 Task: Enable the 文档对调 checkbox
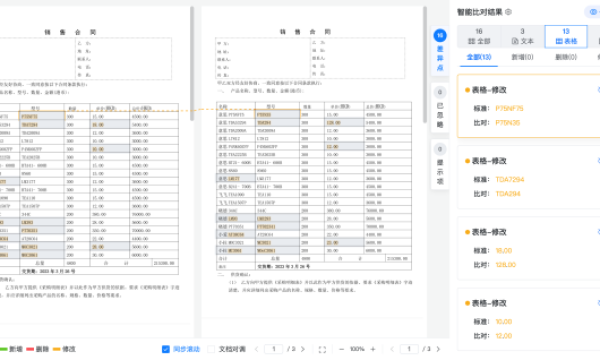(211, 349)
